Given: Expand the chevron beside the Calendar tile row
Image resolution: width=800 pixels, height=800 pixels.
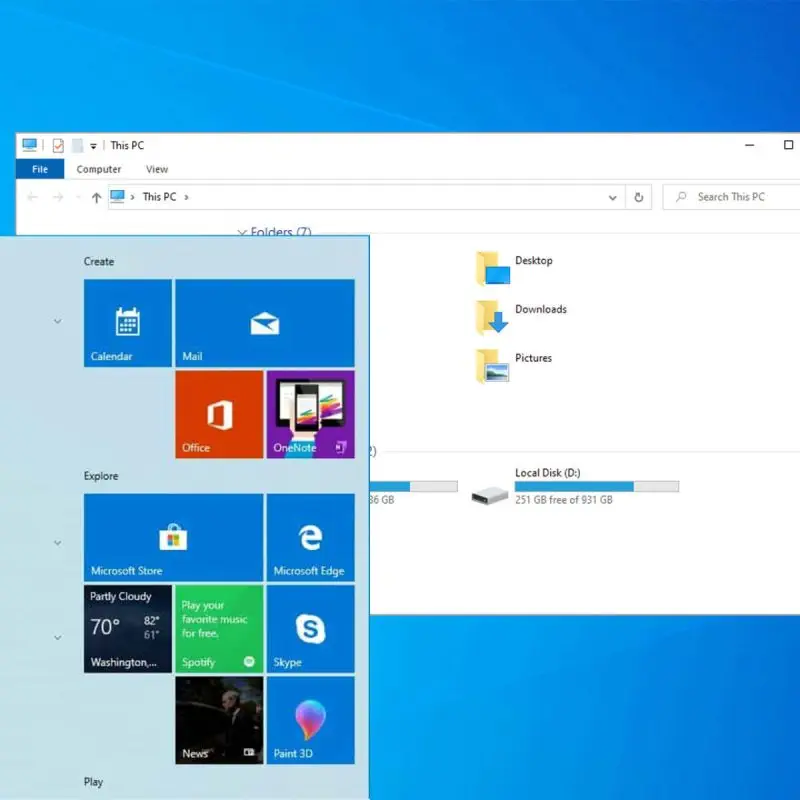Looking at the screenshot, I should pyautogui.click(x=58, y=321).
